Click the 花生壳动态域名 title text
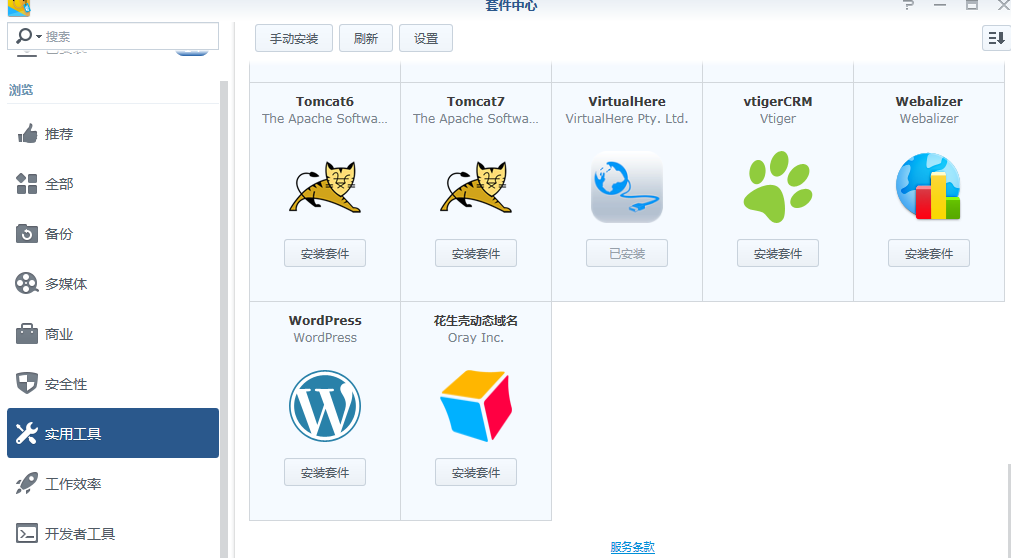 [x=476, y=320]
